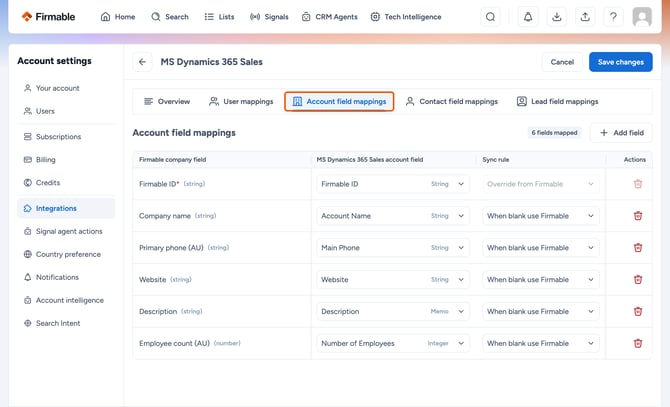Open Home from the top navigation
This screenshot has width=670, height=407.
tap(118, 17)
